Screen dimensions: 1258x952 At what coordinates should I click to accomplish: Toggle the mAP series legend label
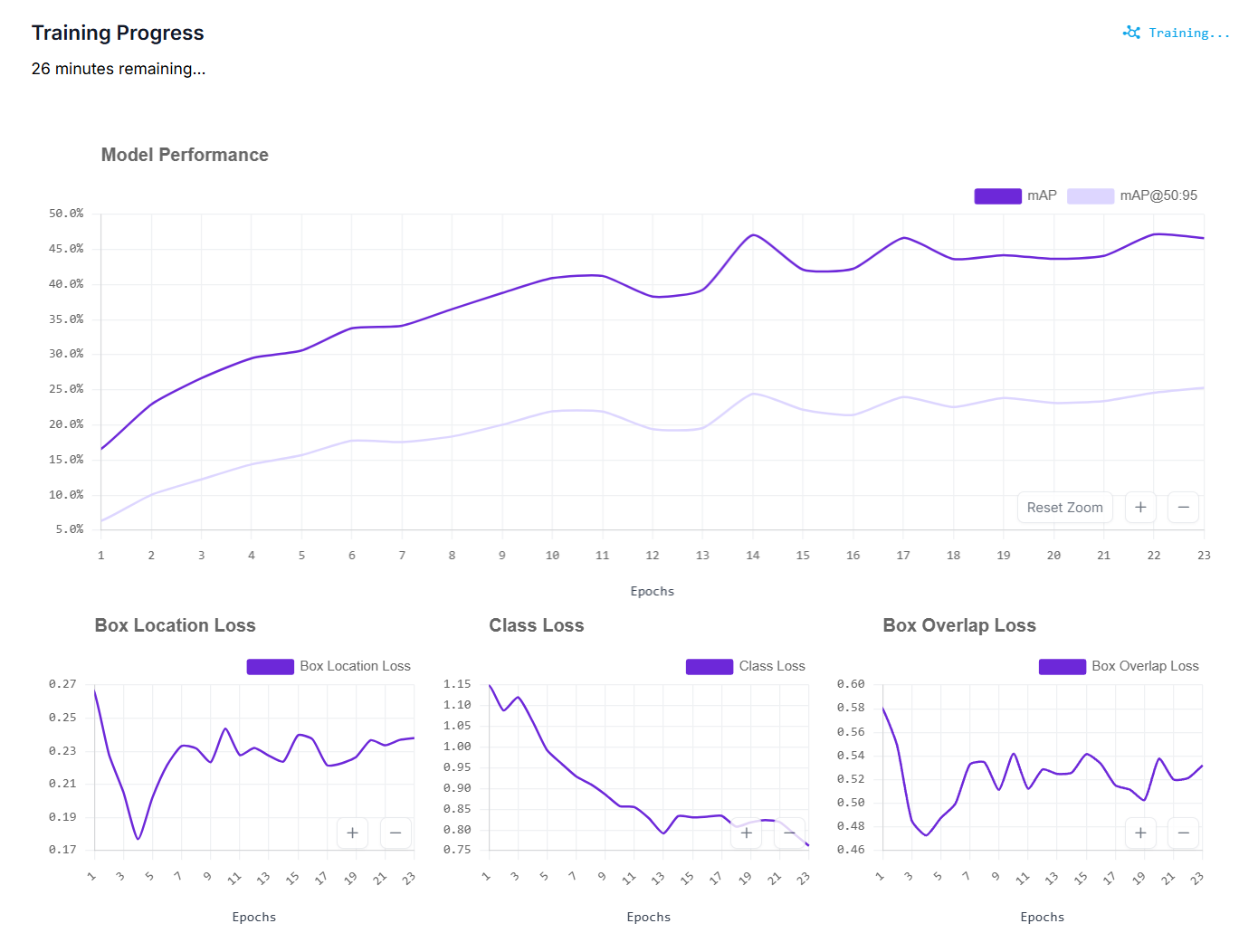tap(1042, 195)
